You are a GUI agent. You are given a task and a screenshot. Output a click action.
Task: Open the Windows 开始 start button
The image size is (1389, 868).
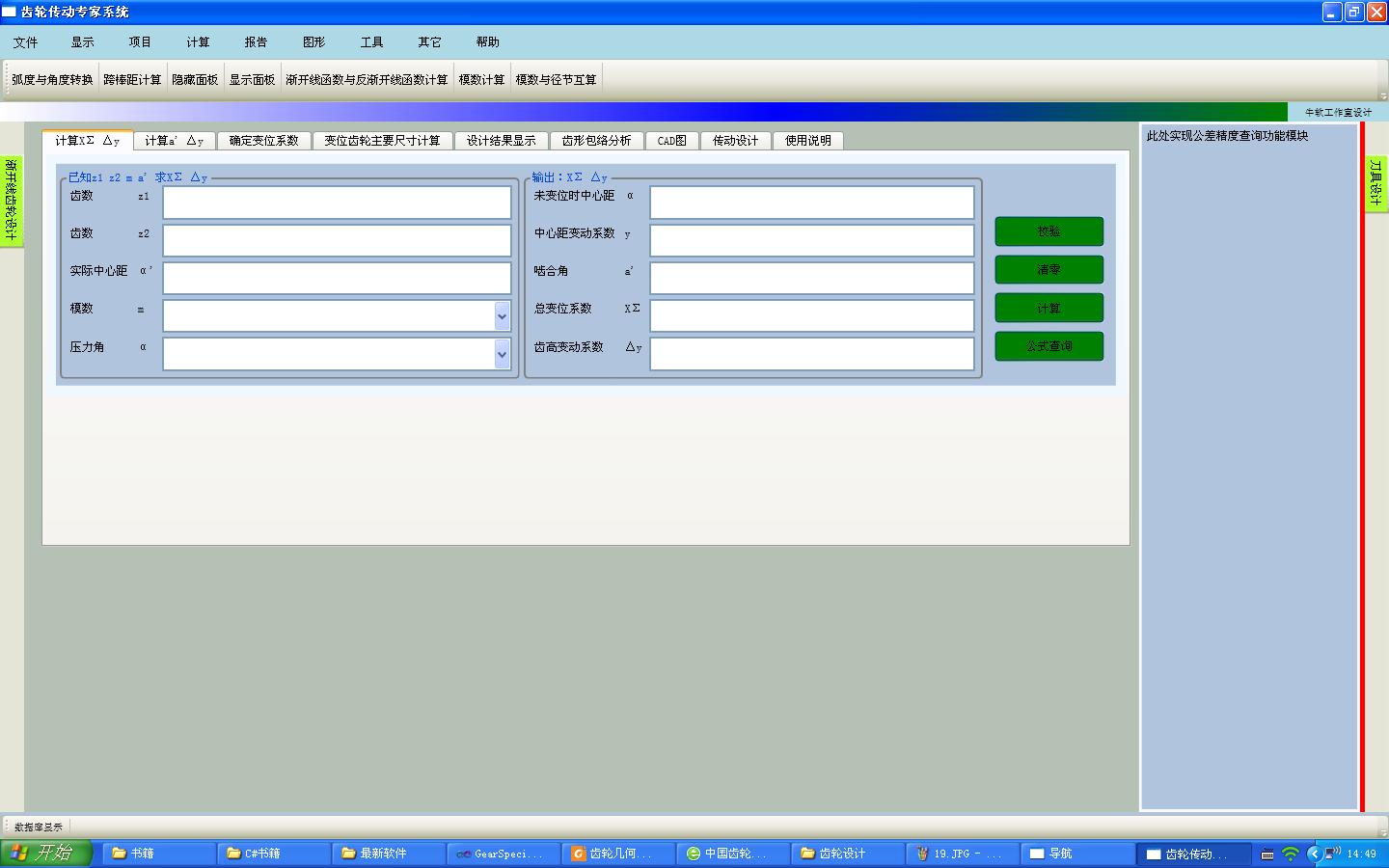[45, 853]
